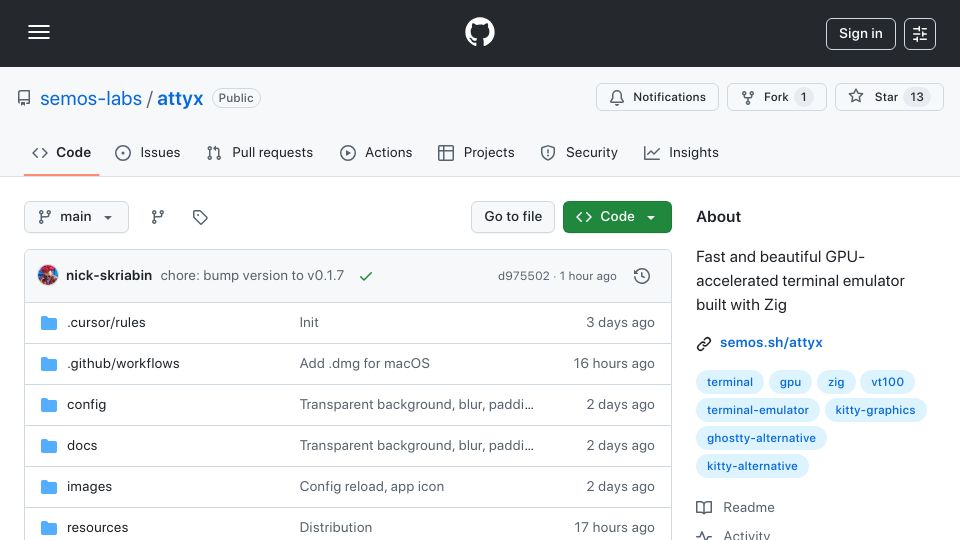Open the docs folder

pos(82,446)
